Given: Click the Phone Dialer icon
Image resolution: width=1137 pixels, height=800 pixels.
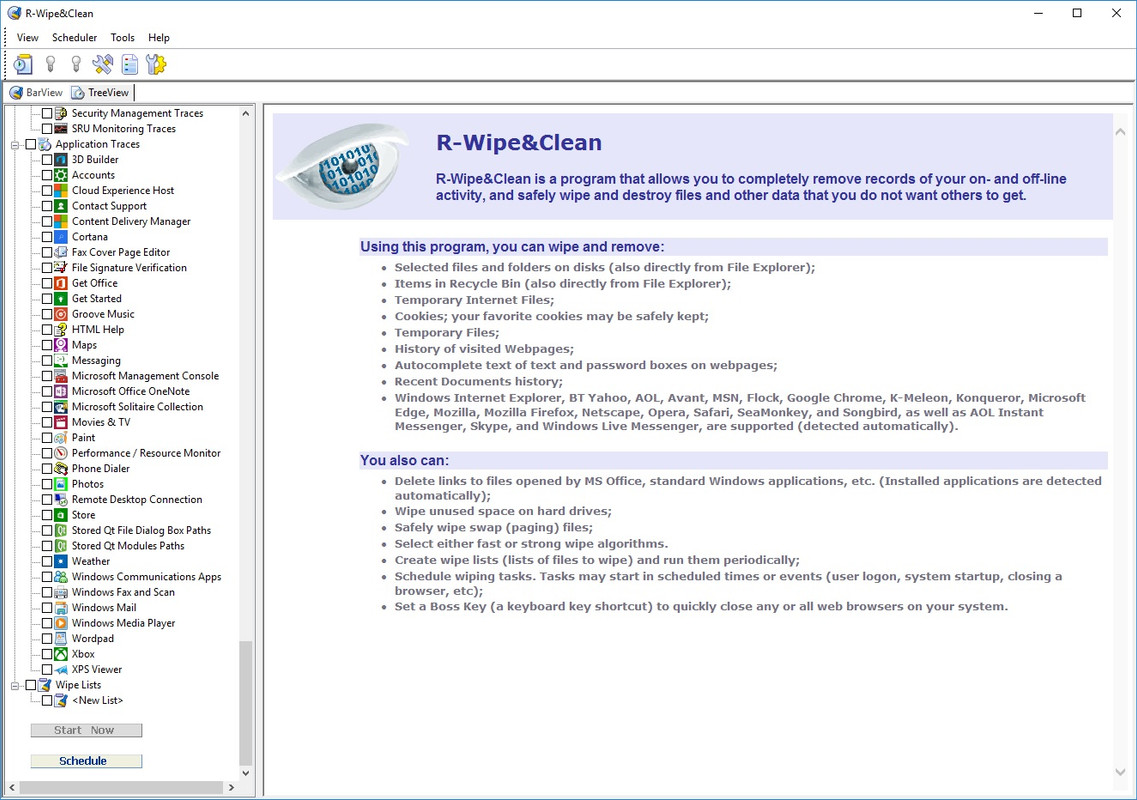Looking at the screenshot, I should click(62, 469).
